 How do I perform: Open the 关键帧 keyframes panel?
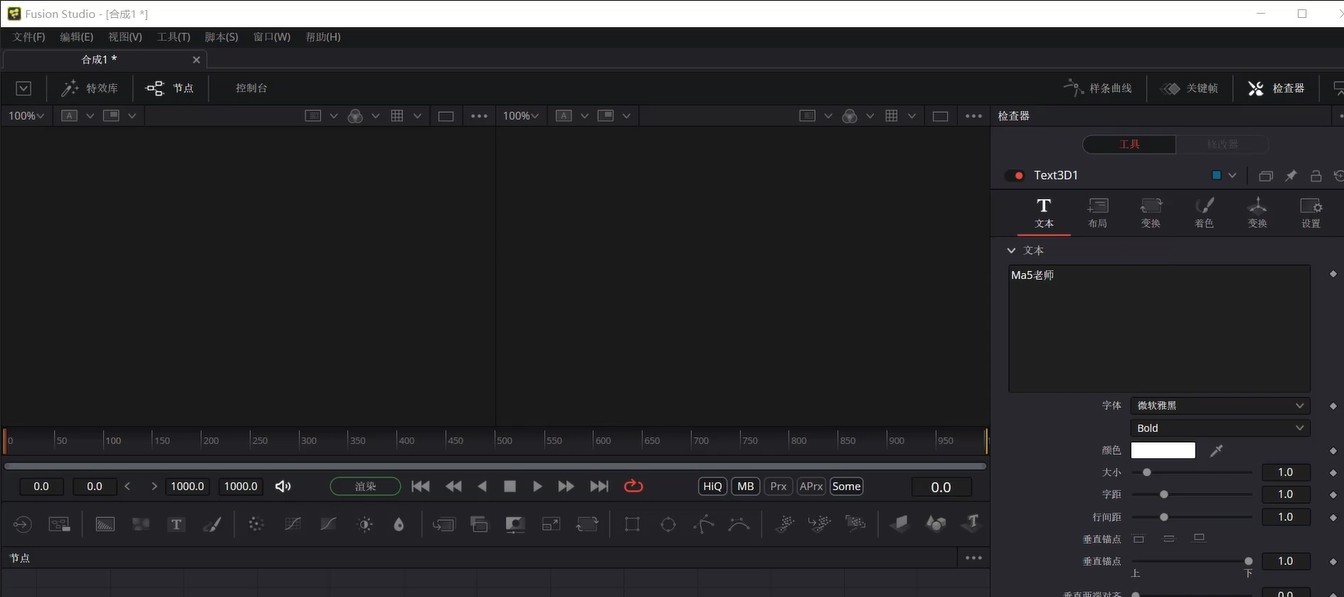[x=1189, y=88]
